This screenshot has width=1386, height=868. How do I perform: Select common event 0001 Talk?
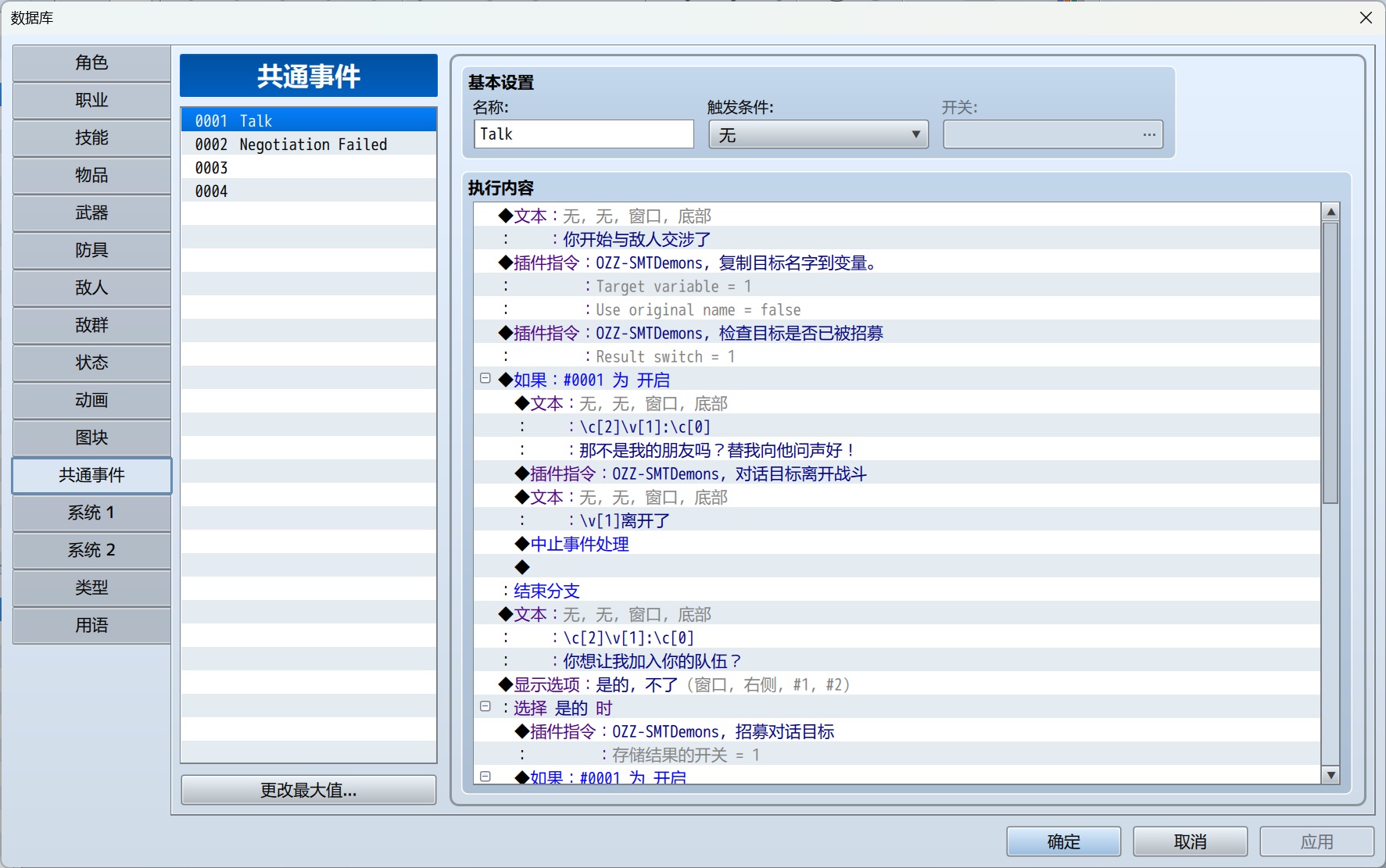pyautogui.click(x=309, y=120)
